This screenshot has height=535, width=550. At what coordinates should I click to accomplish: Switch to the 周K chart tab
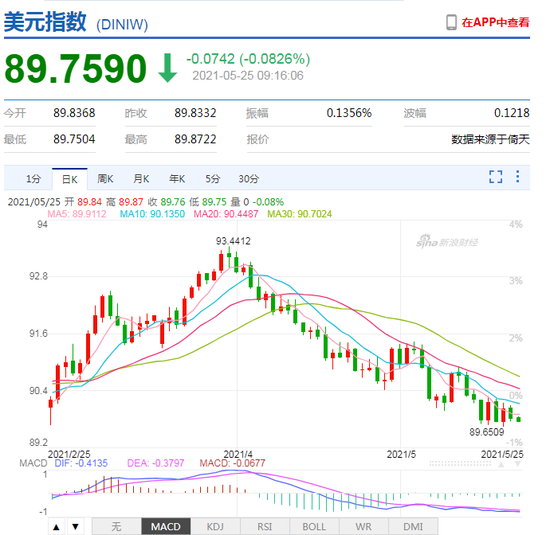(x=105, y=179)
